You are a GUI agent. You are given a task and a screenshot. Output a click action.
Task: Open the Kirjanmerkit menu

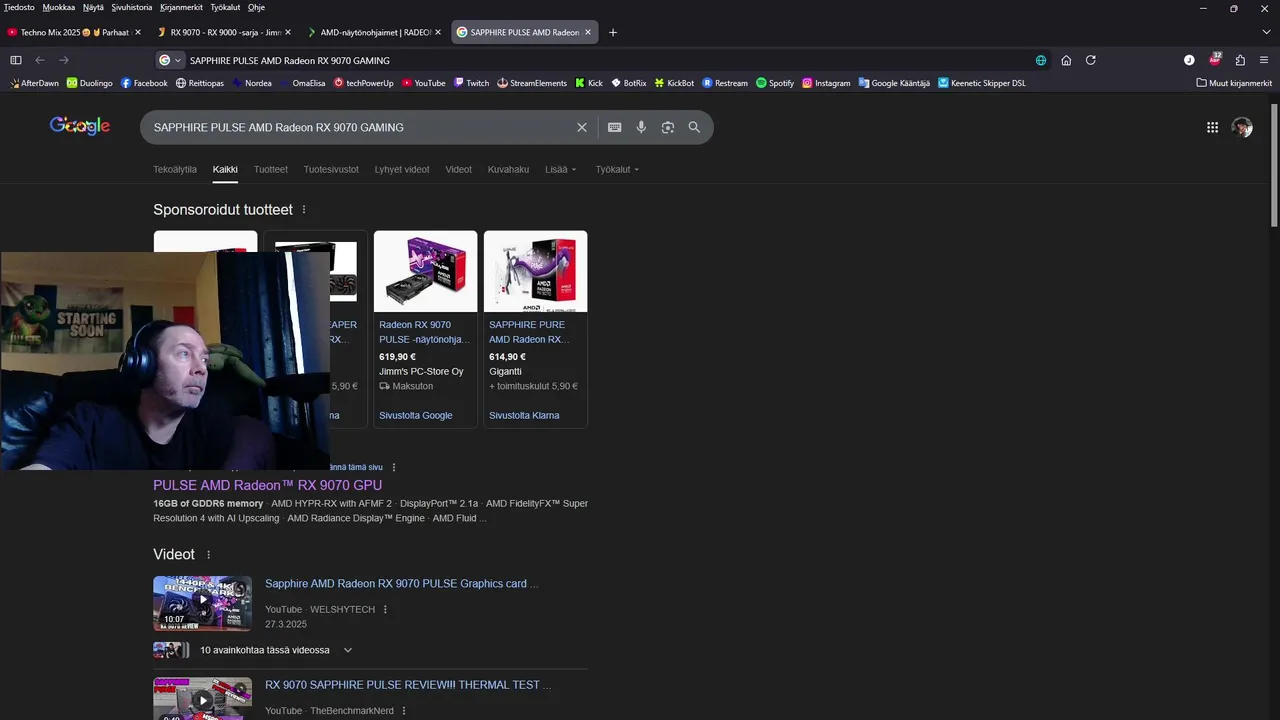click(x=181, y=7)
